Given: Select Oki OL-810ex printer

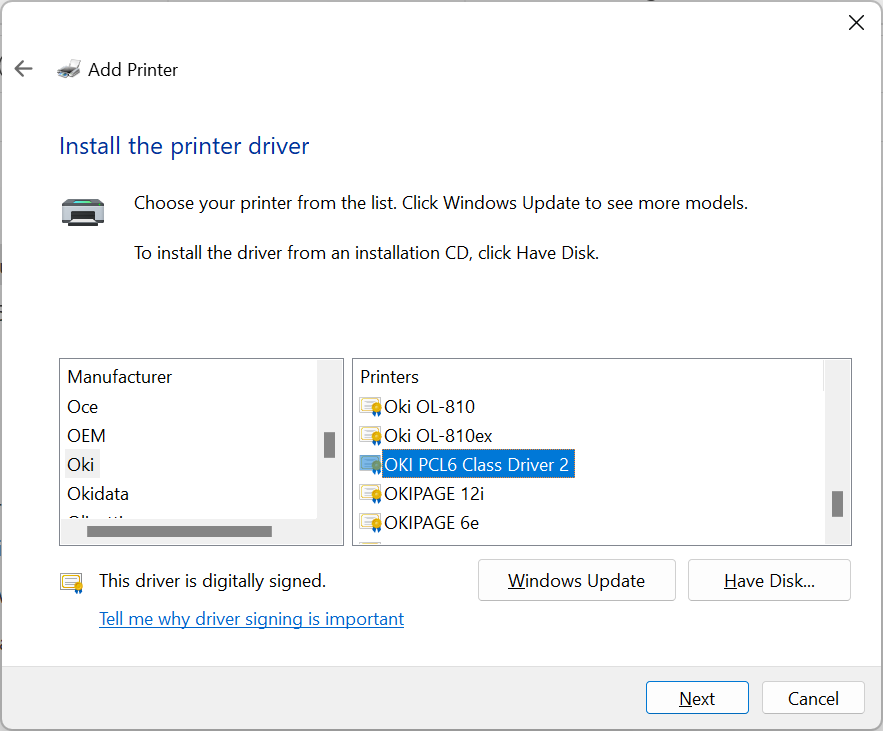Looking at the screenshot, I should pos(438,435).
